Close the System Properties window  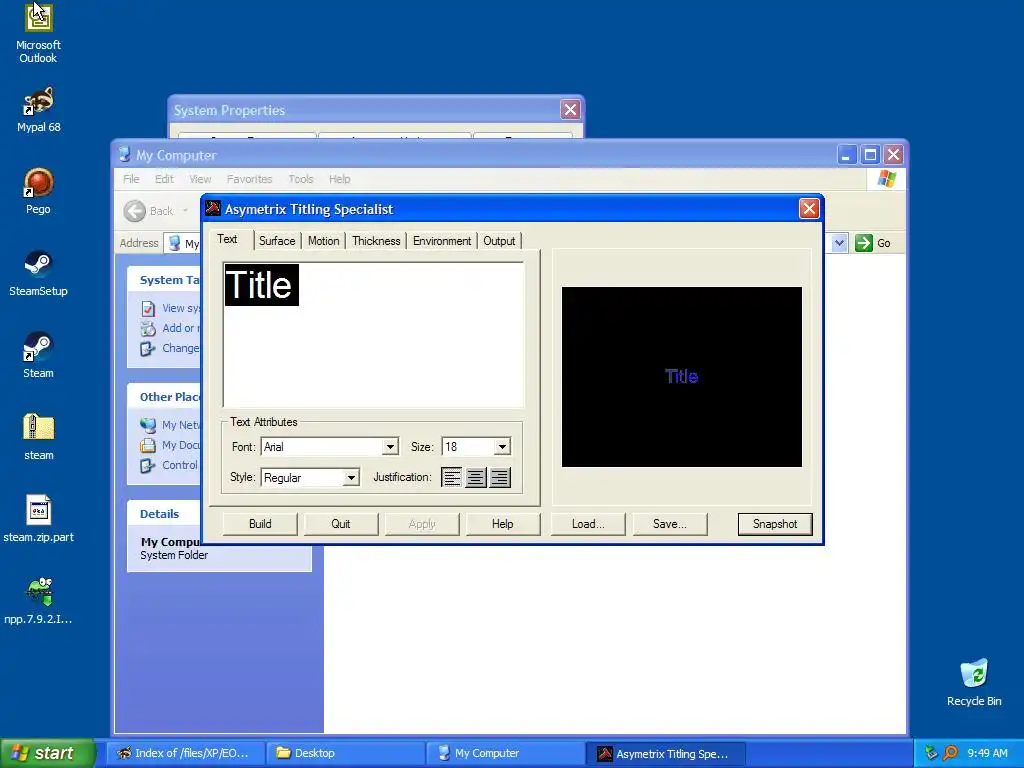coord(570,110)
